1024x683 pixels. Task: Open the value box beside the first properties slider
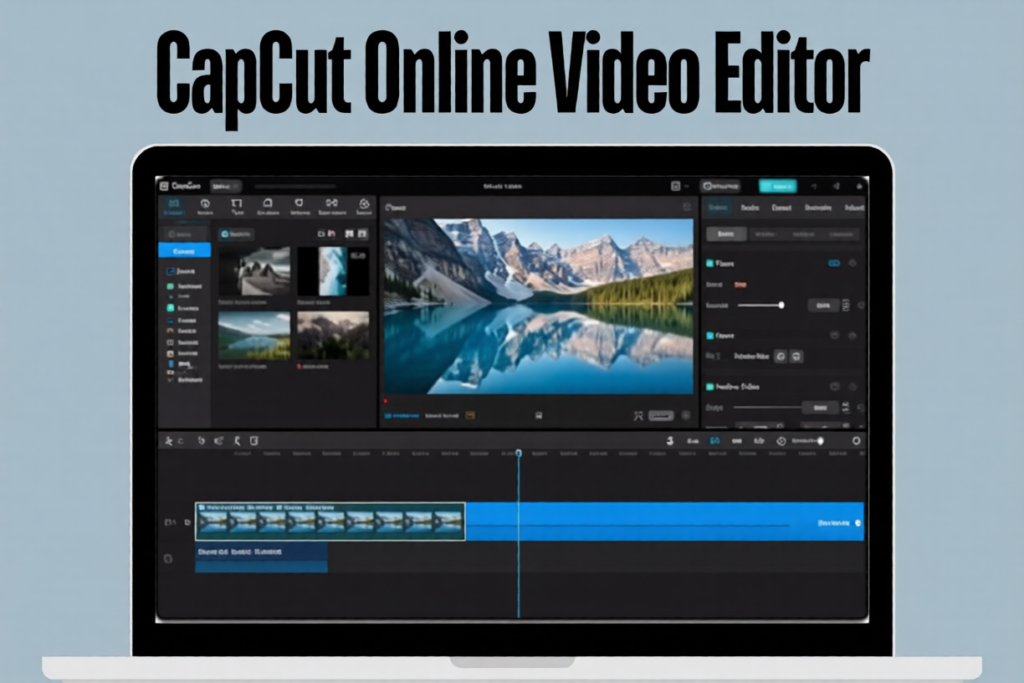[x=822, y=305]
